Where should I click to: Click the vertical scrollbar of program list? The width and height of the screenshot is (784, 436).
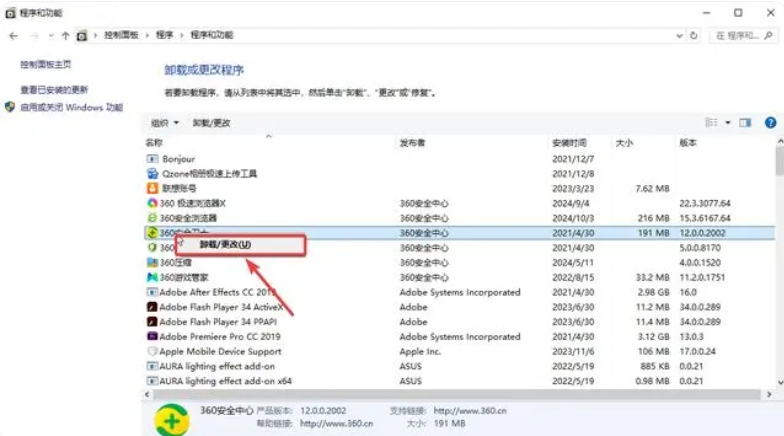(x=778, y=160)
